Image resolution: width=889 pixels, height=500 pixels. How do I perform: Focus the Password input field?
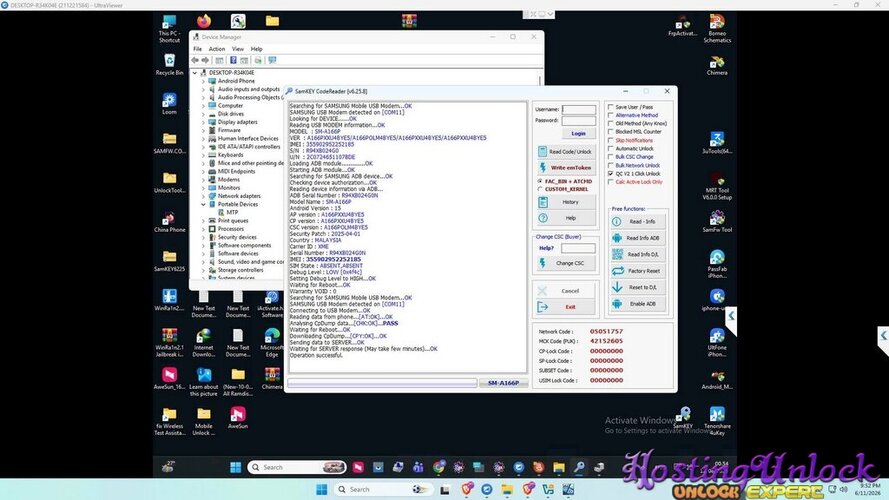click(579, 121)
